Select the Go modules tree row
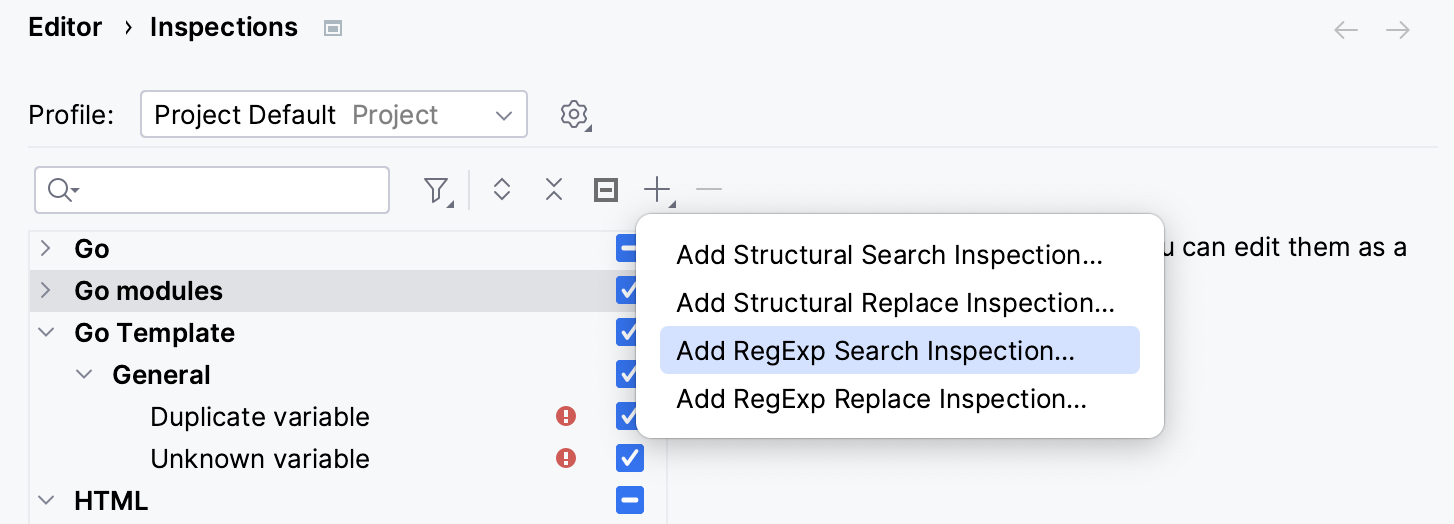The height and width of the screenshot is (524, 1454). (x=149, y=291)
